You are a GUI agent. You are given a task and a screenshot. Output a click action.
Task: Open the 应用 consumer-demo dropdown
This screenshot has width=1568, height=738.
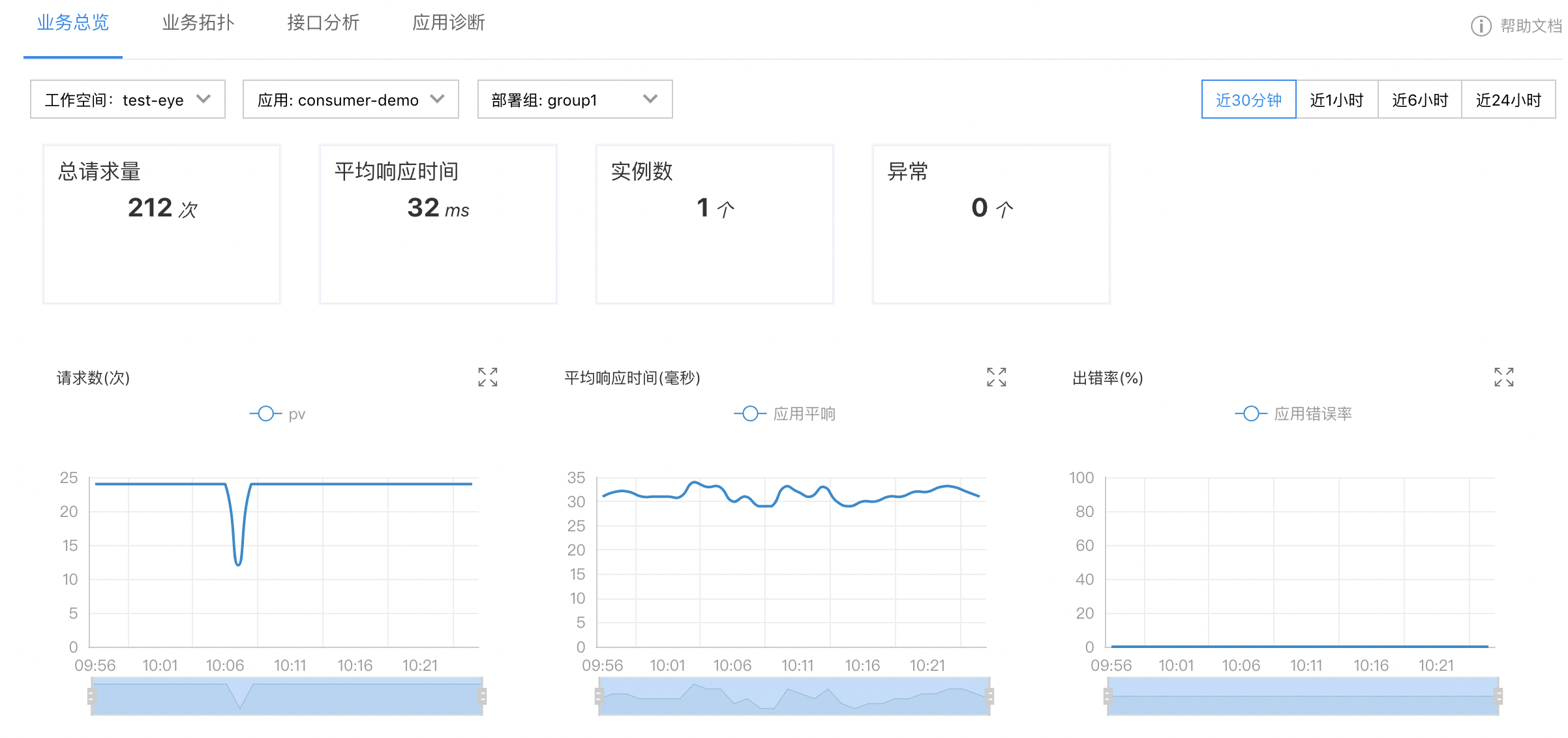pos(351,100)
